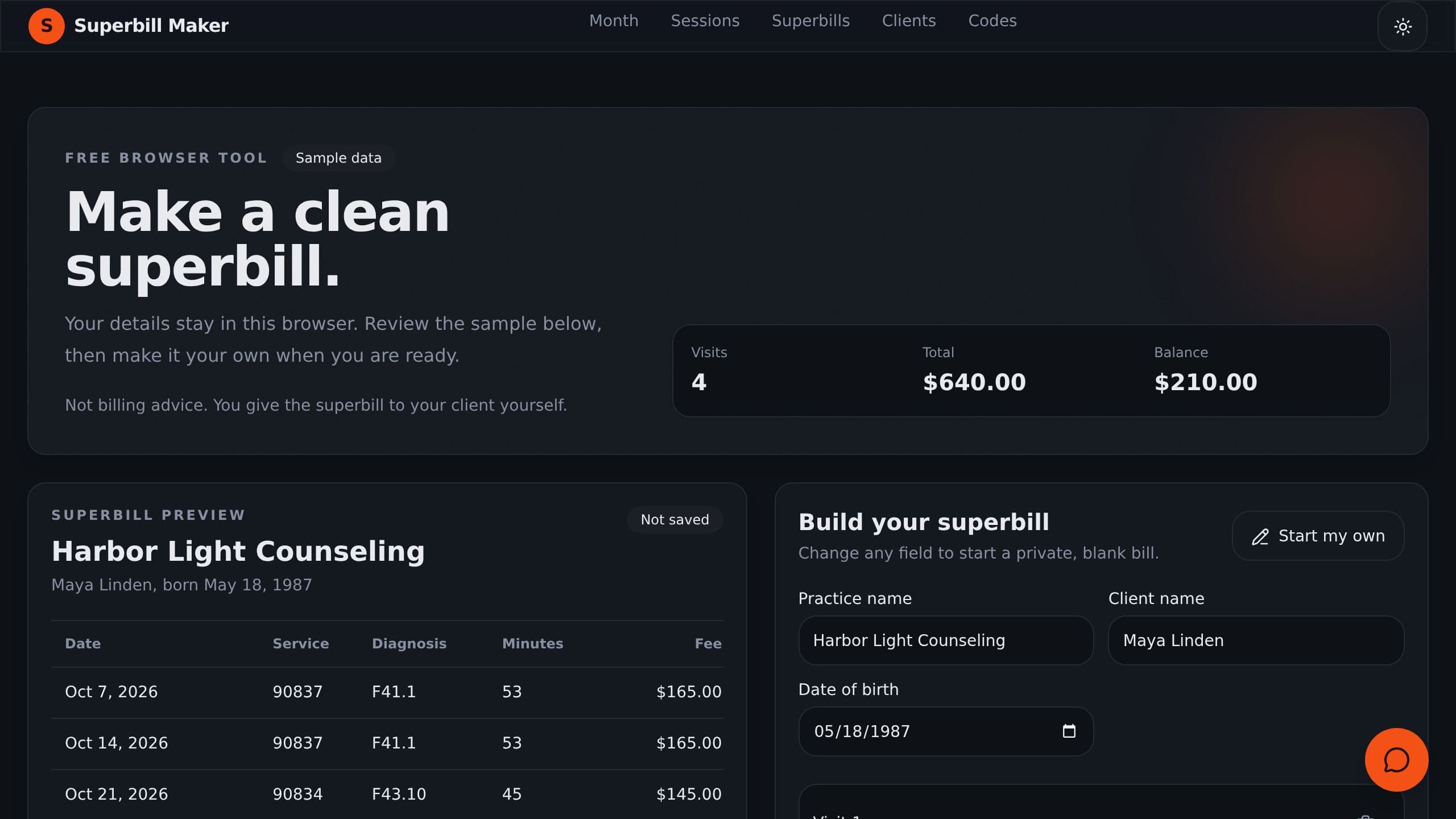Screen dimensions: 1456x819
Task: Click diagnosis F41.1 in the Oct 14 row
Action: tap(394, 743)
